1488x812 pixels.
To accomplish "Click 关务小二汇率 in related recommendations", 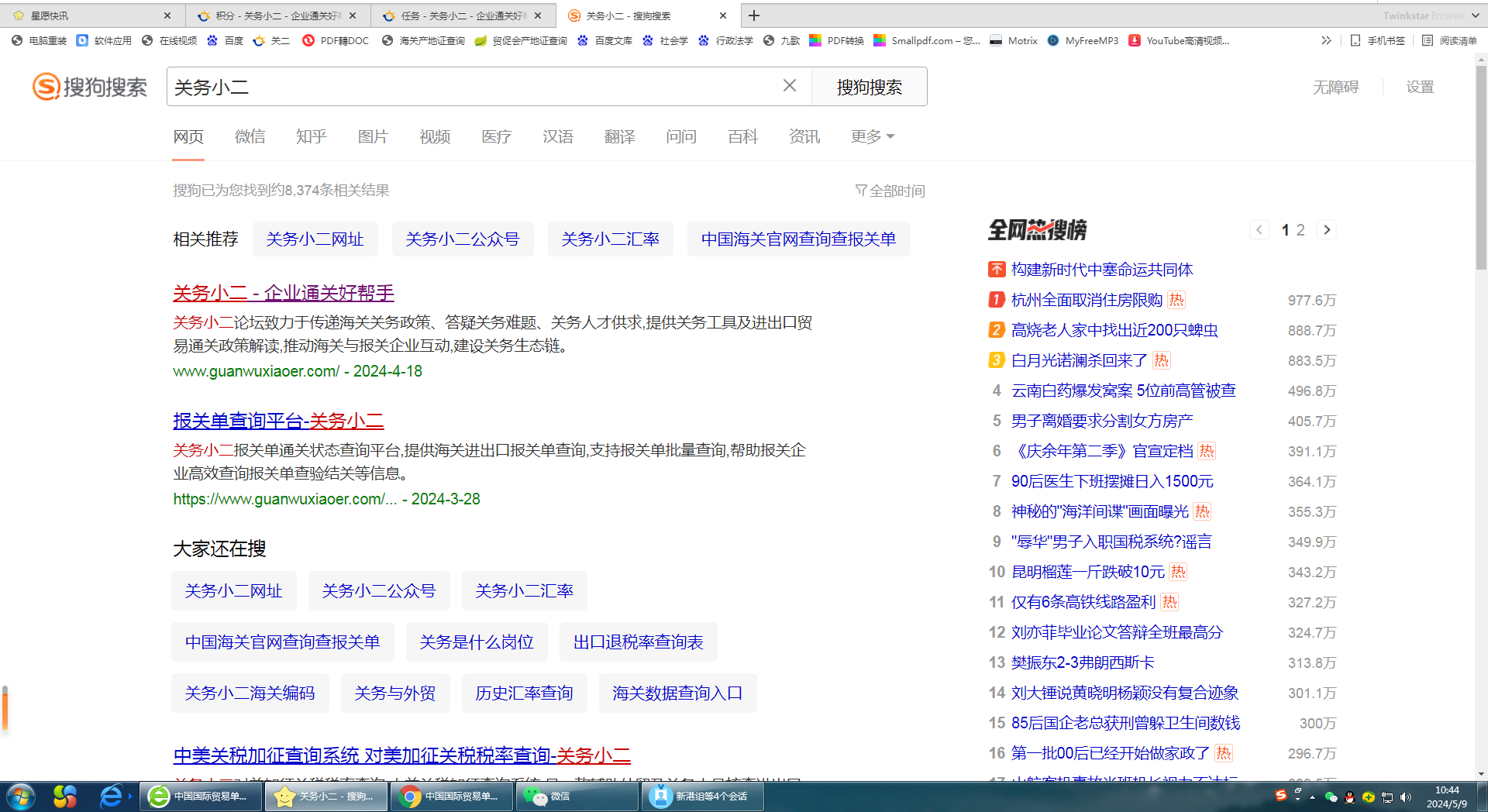I will pyautogui.click(x=611, y=239).
